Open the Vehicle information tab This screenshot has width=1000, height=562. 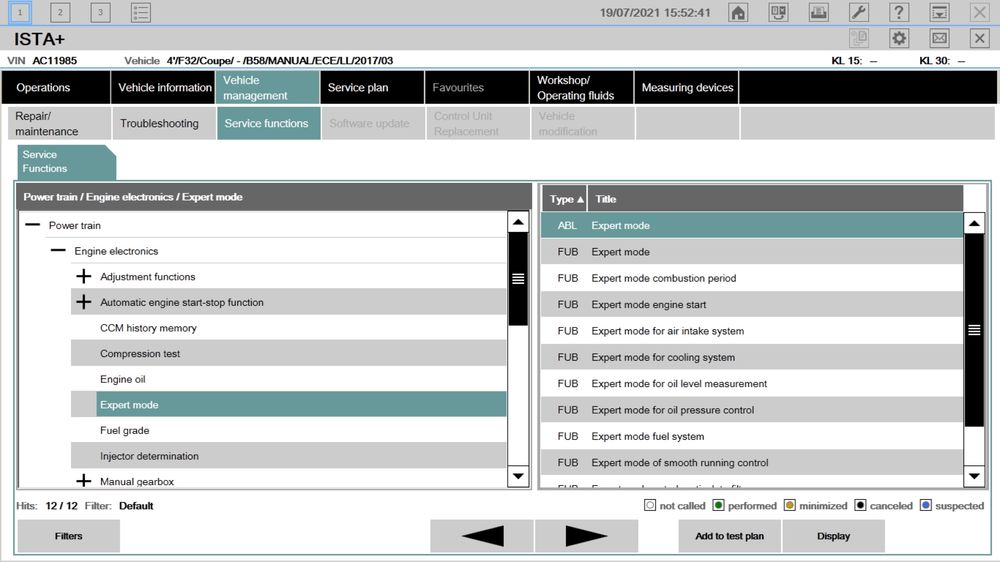point(163,87)
